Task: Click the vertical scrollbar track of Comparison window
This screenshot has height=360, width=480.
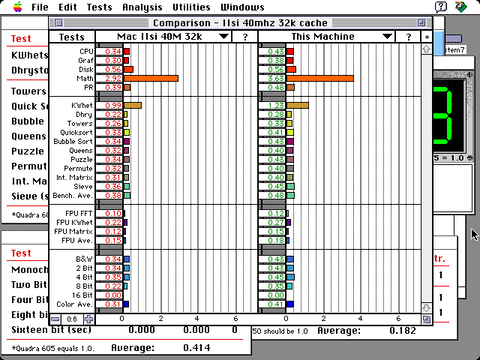Action: pyautogui.click(x=427, y=178)
